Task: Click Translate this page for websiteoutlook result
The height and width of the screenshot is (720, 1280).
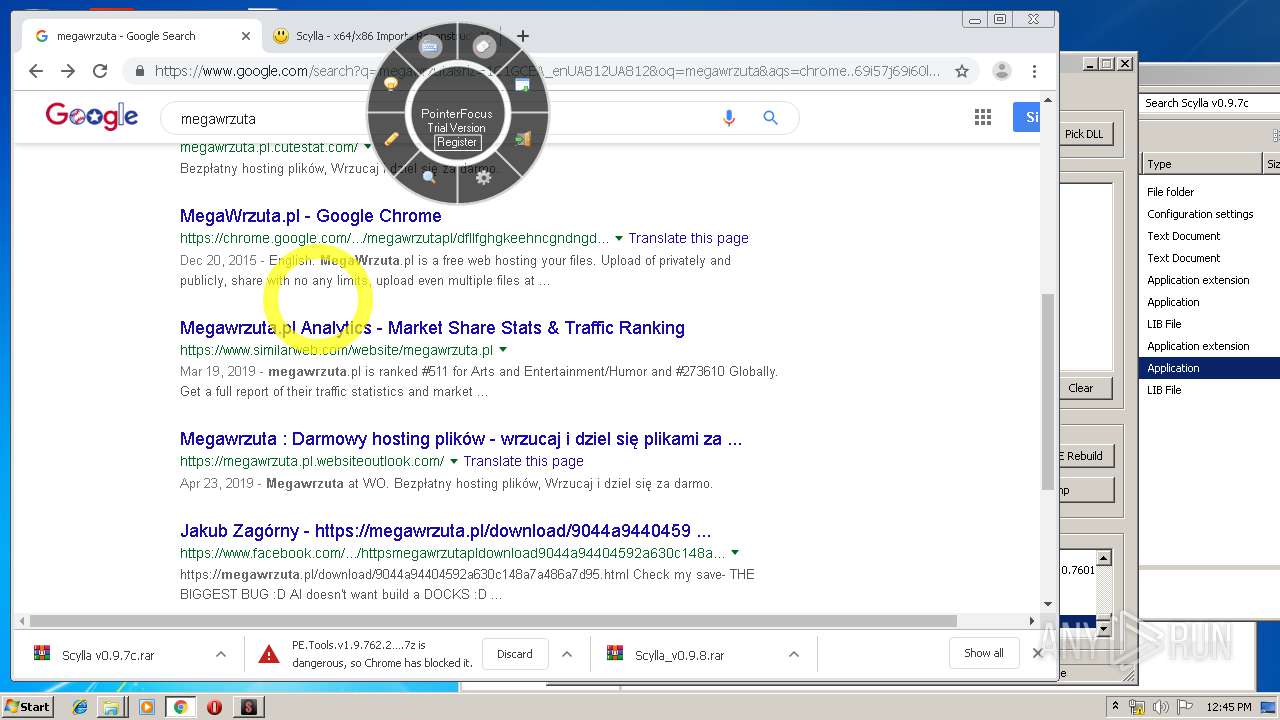Action: 523,461
